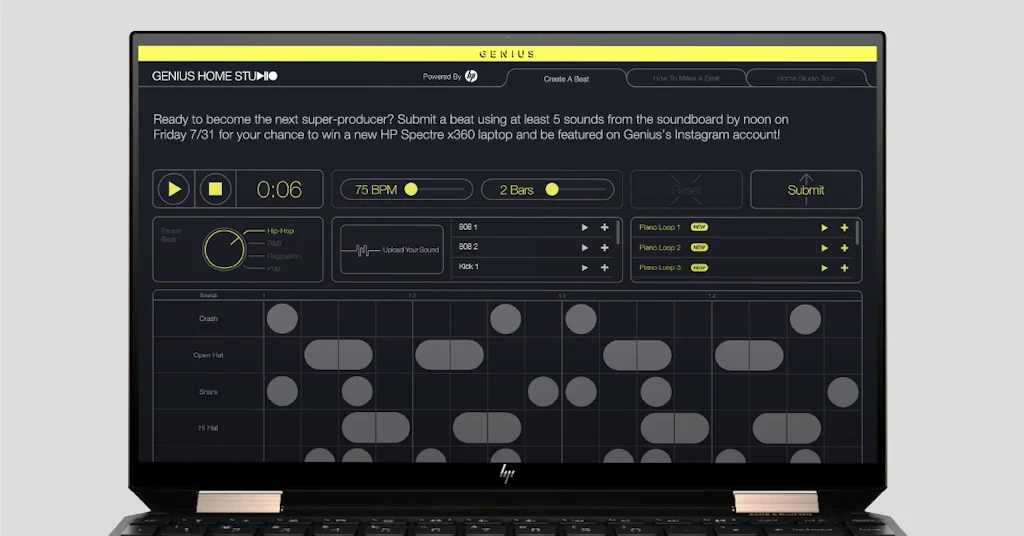Image resolution: width=1024 pixels, height=536 pixels.
Task: Click the HP logo beside Powered By
Action: click(x=472, y=76)
